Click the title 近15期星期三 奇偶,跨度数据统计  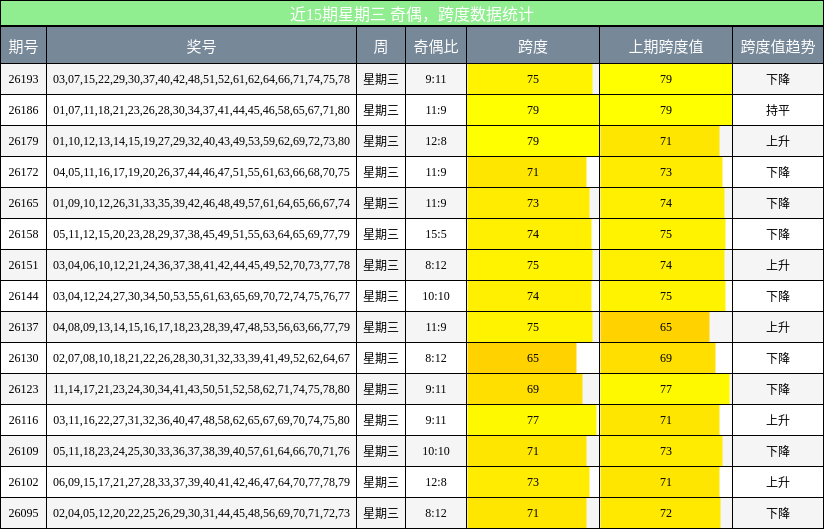coord(412,14)
